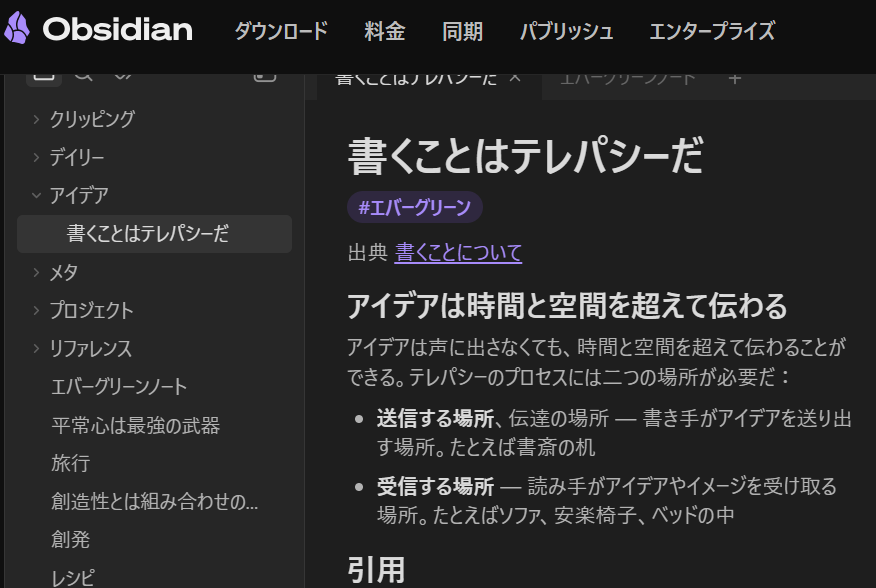The image size is (876, 588).
Task: Follow the 書くことについて source link
Action: pyautogui.click(x=458, y=253)
